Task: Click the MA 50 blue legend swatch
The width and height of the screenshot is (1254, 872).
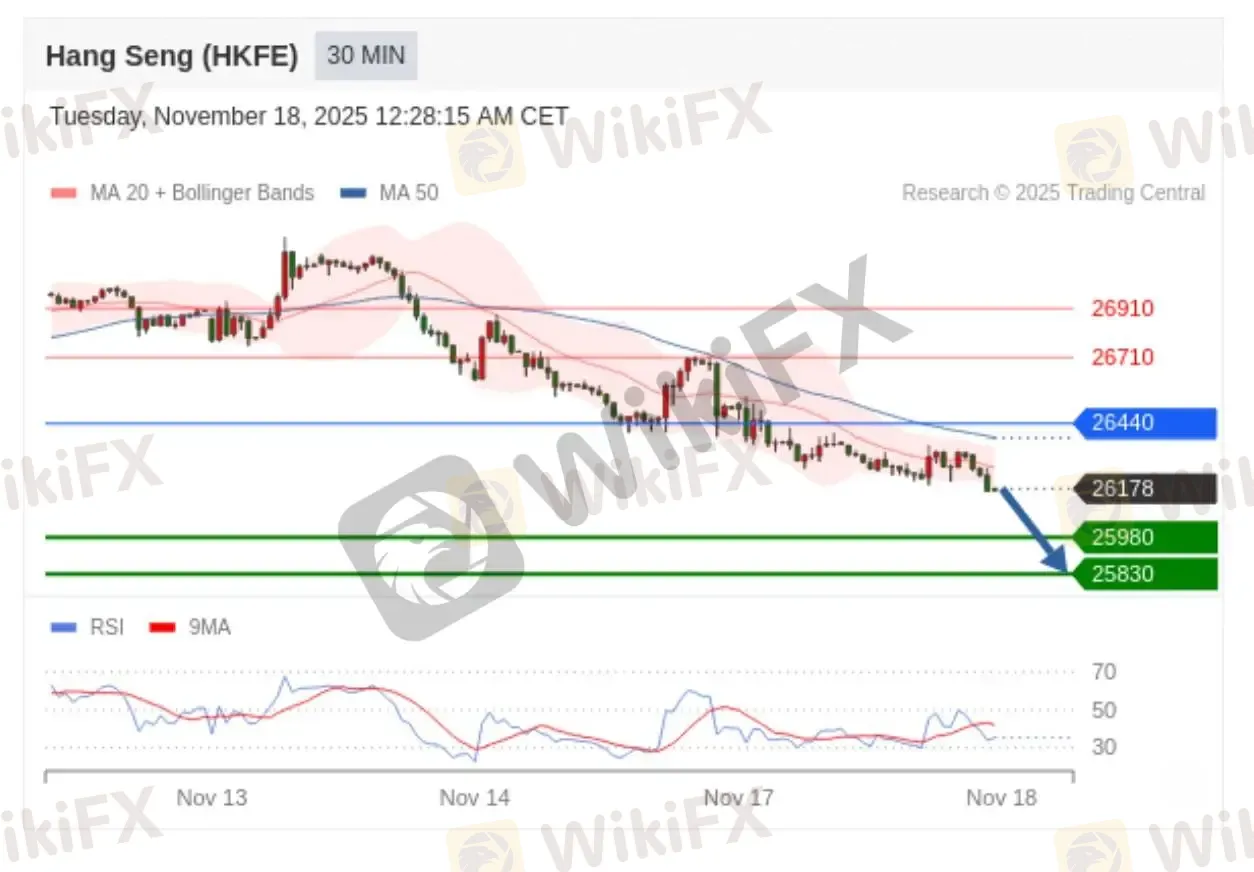Action: point(353,193)
